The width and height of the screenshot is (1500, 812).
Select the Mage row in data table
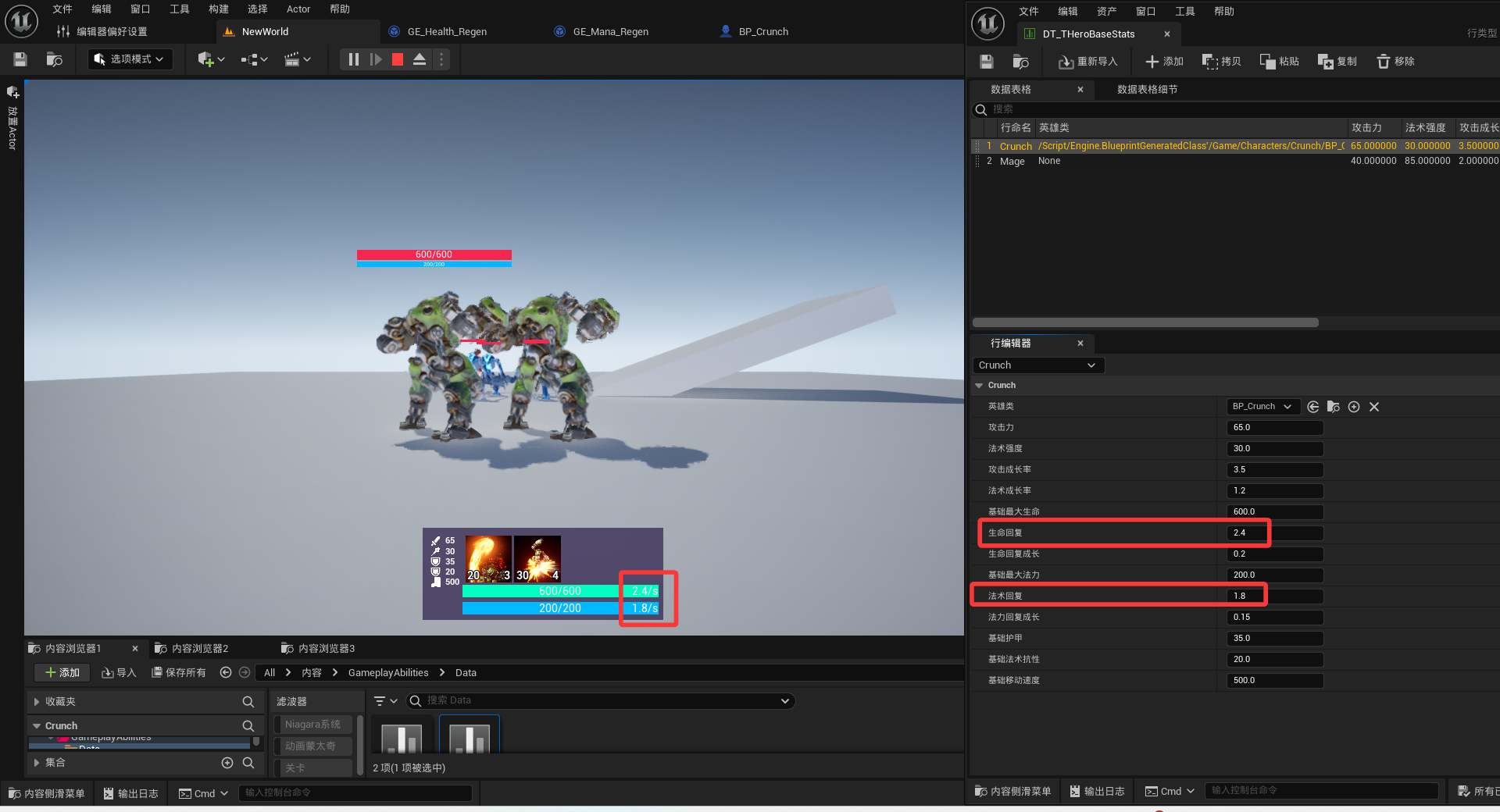1234,162
